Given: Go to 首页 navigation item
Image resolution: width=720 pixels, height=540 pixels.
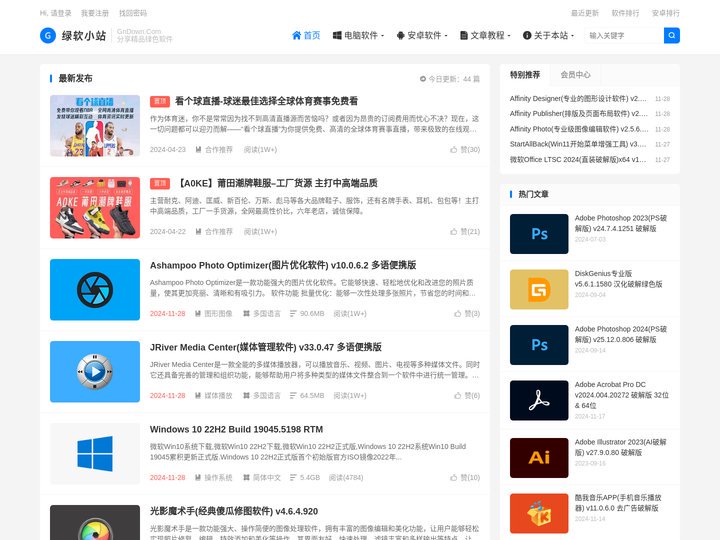Looking at the screenshot, I should click(x=306, y=35).
